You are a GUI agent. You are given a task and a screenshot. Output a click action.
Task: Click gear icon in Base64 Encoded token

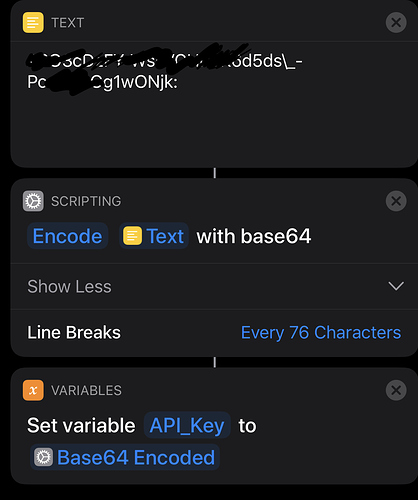43,457
